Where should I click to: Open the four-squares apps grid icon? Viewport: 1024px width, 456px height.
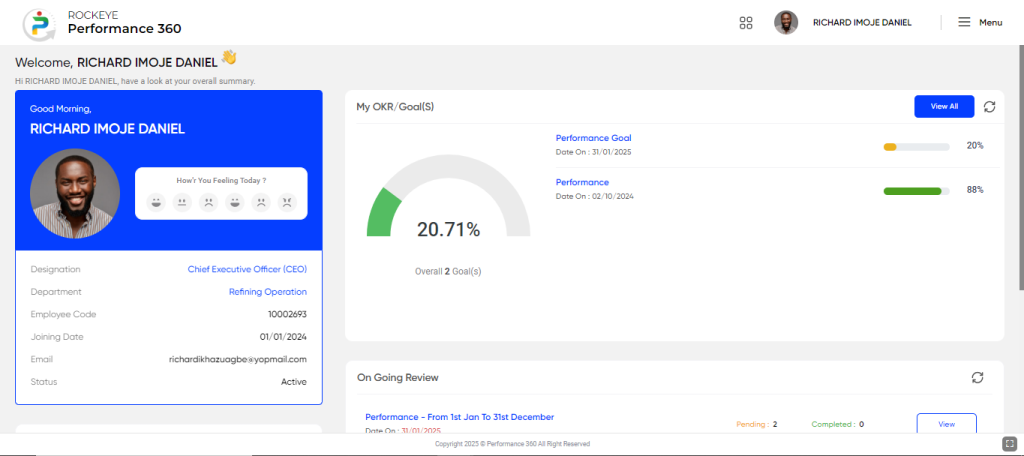click(x=746, y=23)
